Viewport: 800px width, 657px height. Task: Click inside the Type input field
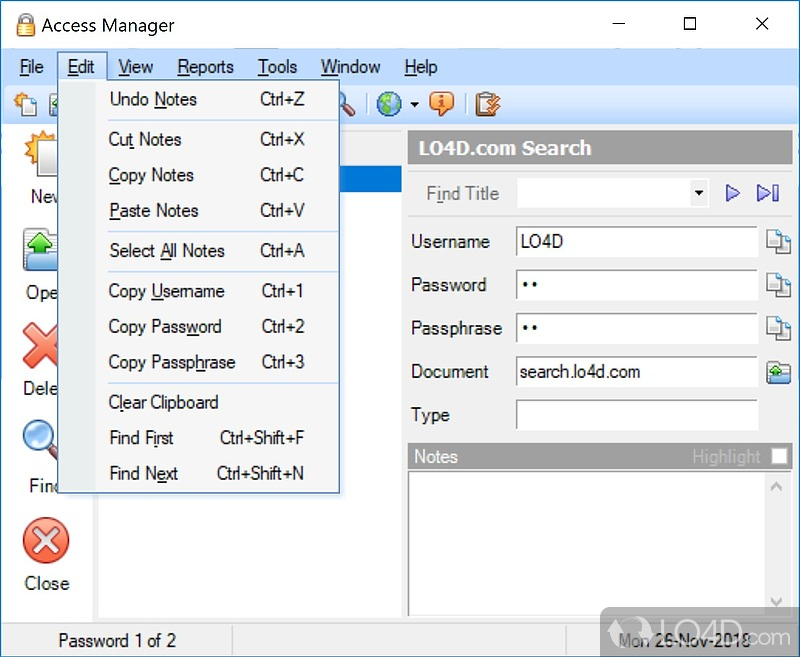(636, 415)
